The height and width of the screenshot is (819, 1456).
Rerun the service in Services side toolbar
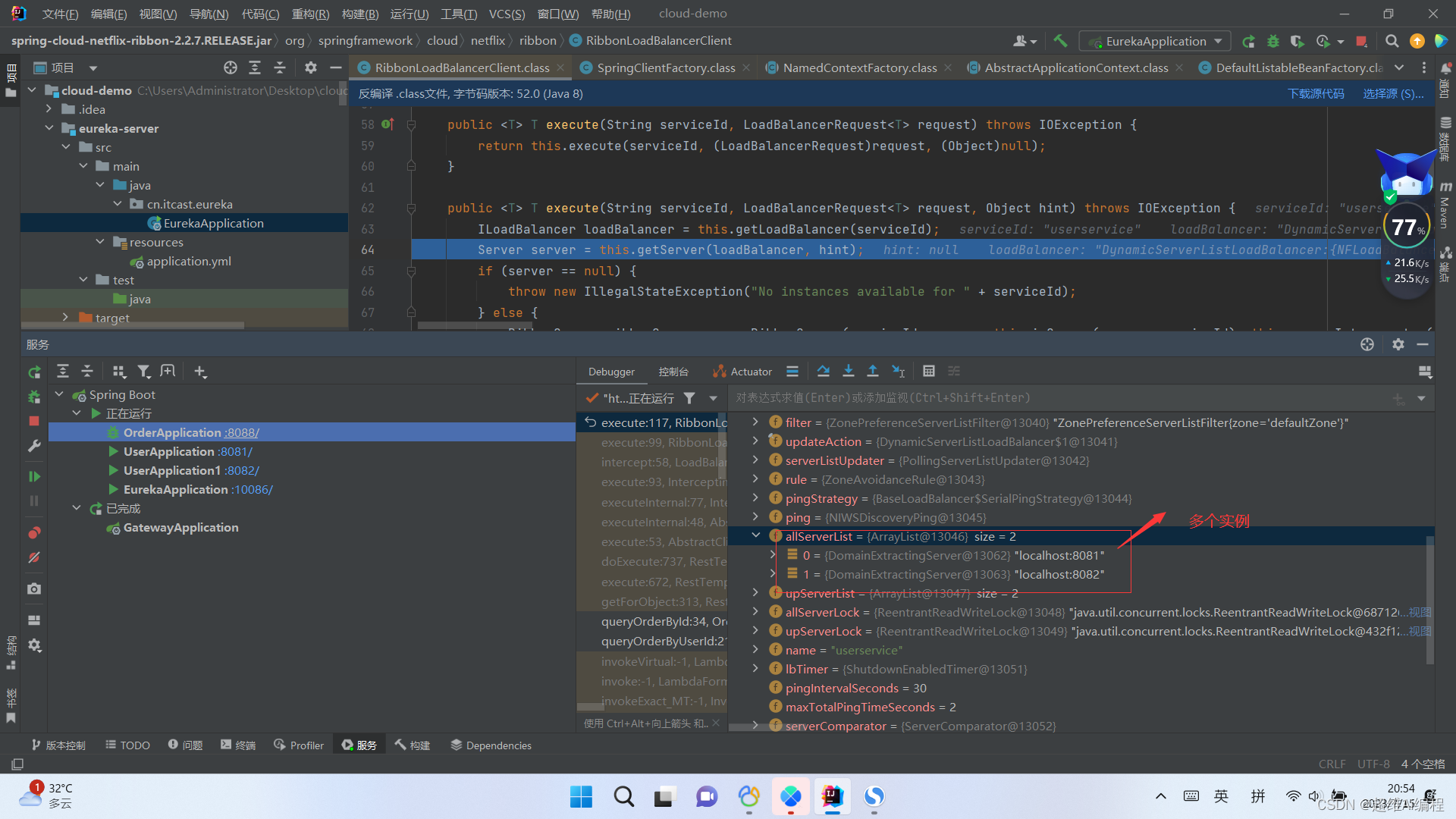point(34,372)
